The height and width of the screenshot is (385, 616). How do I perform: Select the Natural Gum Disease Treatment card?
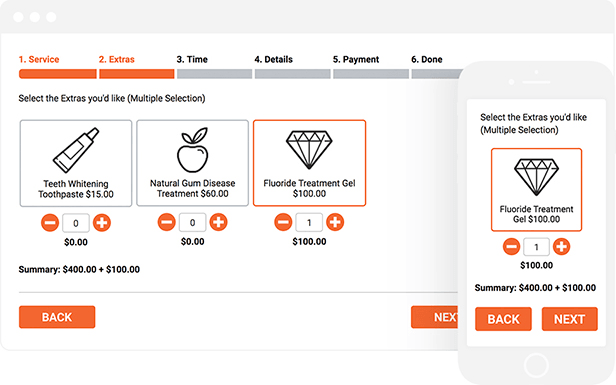click(192, 163)
